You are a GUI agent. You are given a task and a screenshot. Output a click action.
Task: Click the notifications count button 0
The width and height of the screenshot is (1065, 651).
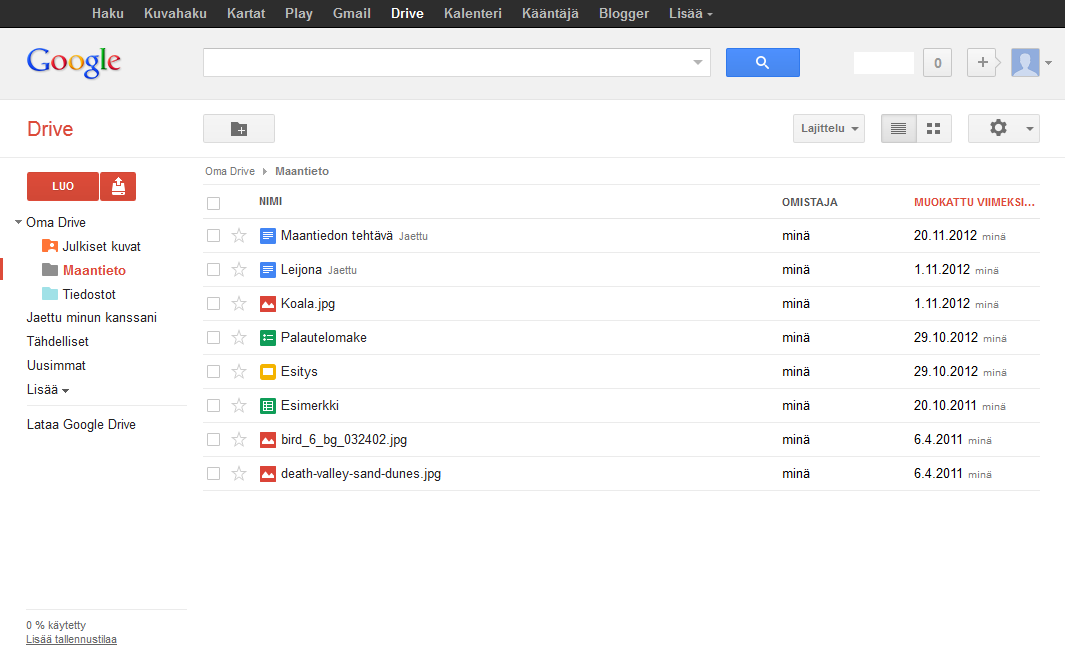(937, 63)
